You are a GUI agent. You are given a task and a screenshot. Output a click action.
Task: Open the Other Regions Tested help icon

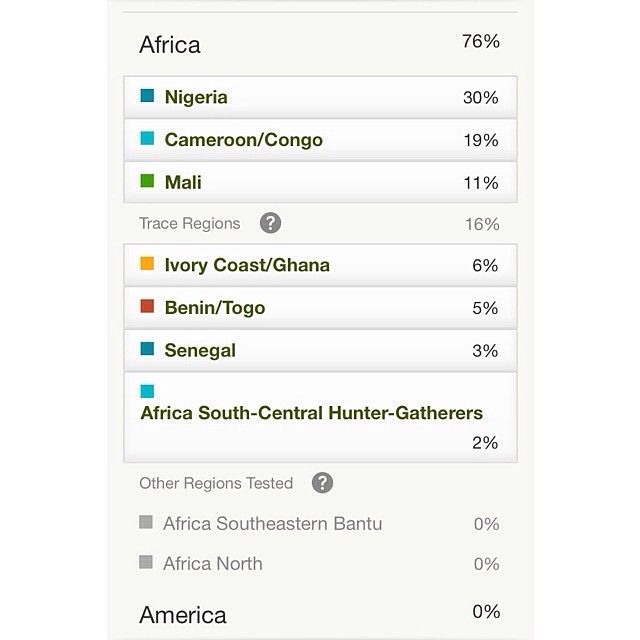pyautogui.click(x=322, y=482)
